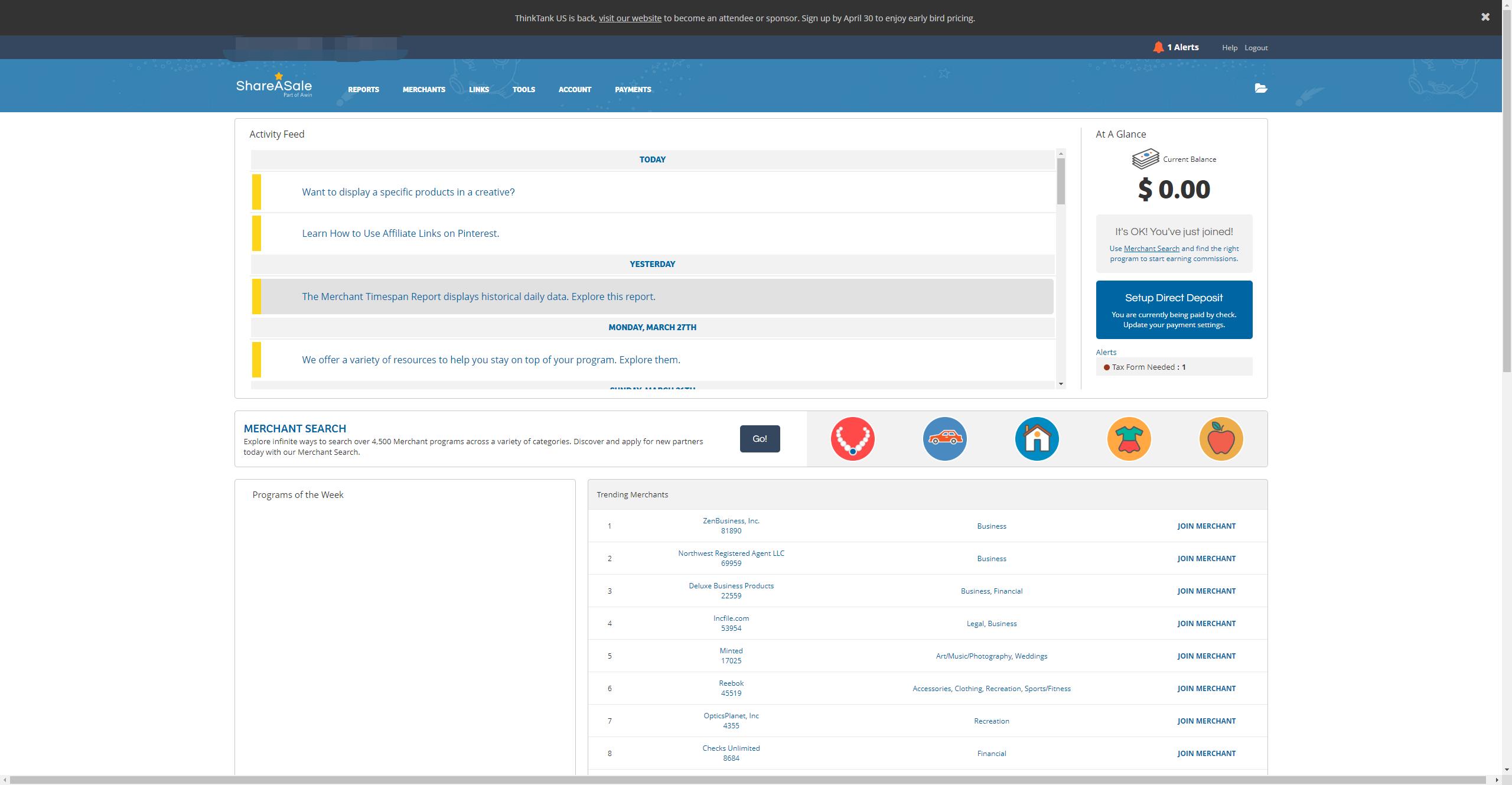The image size is (1512, 785).
Task: Click the Activity Feed scrollbar thumb
Action: pos(1061,181)
